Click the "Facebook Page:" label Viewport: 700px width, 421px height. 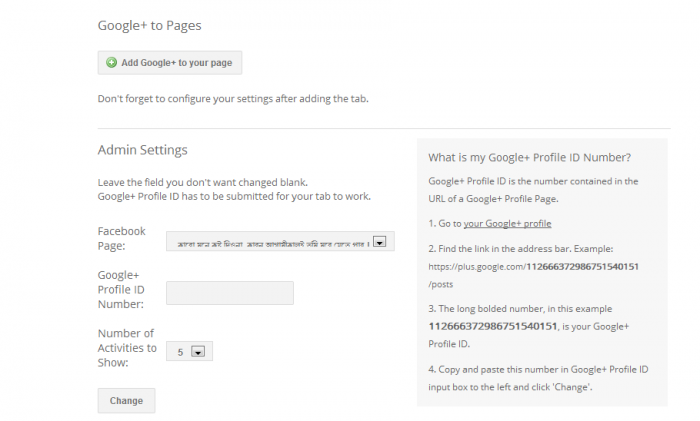pyautogui.click(x=121, y=237)
